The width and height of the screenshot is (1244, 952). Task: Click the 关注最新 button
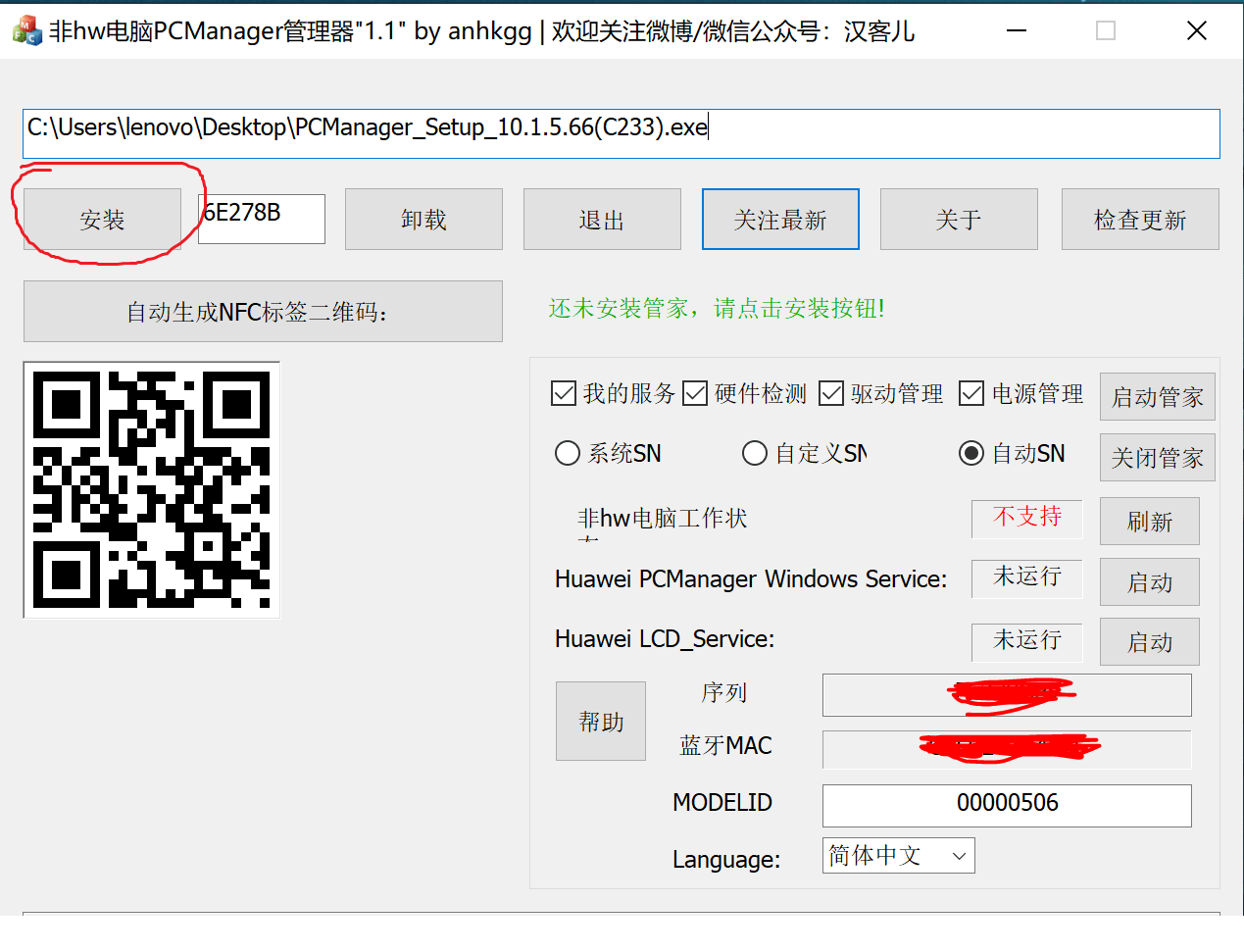point(780,219)
